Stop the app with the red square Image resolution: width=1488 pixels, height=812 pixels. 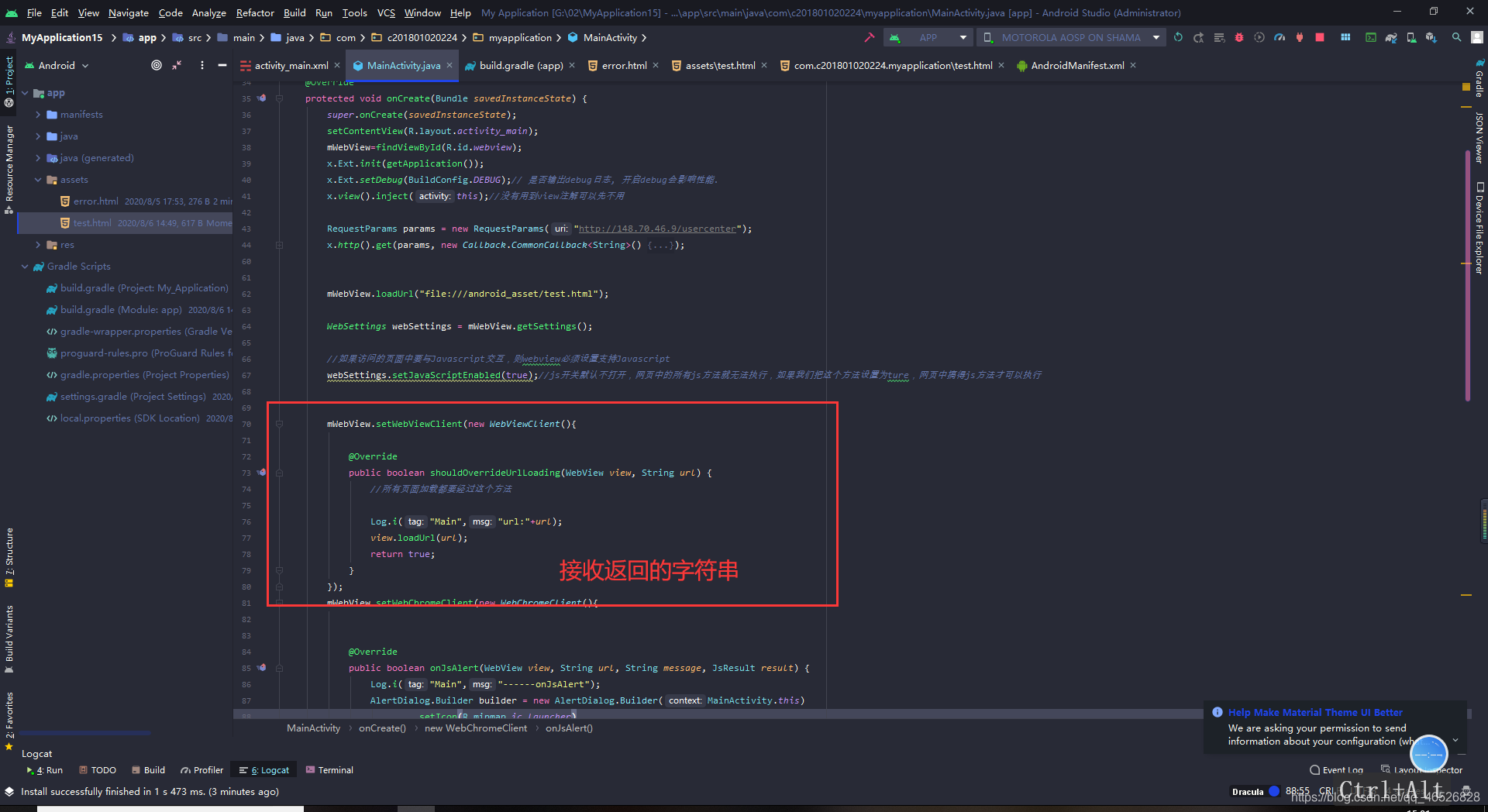1320,37
